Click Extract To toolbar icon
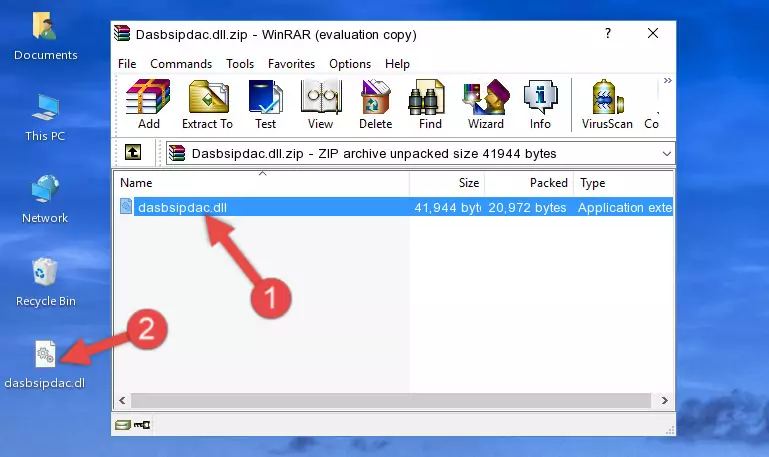 [x=207, y=104]
